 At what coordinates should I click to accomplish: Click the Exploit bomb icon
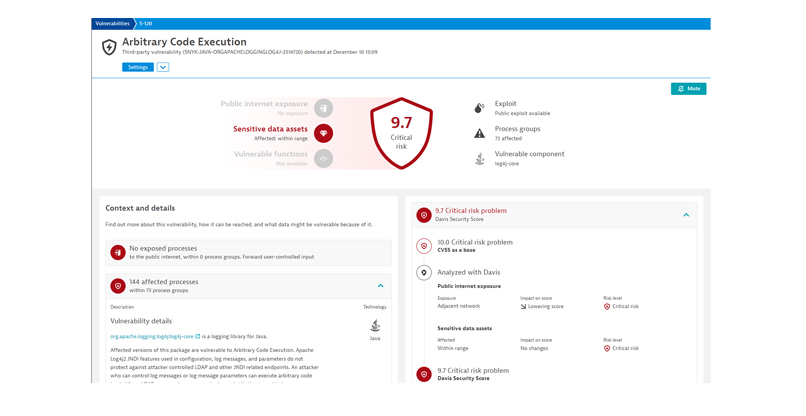coord(480,107)
